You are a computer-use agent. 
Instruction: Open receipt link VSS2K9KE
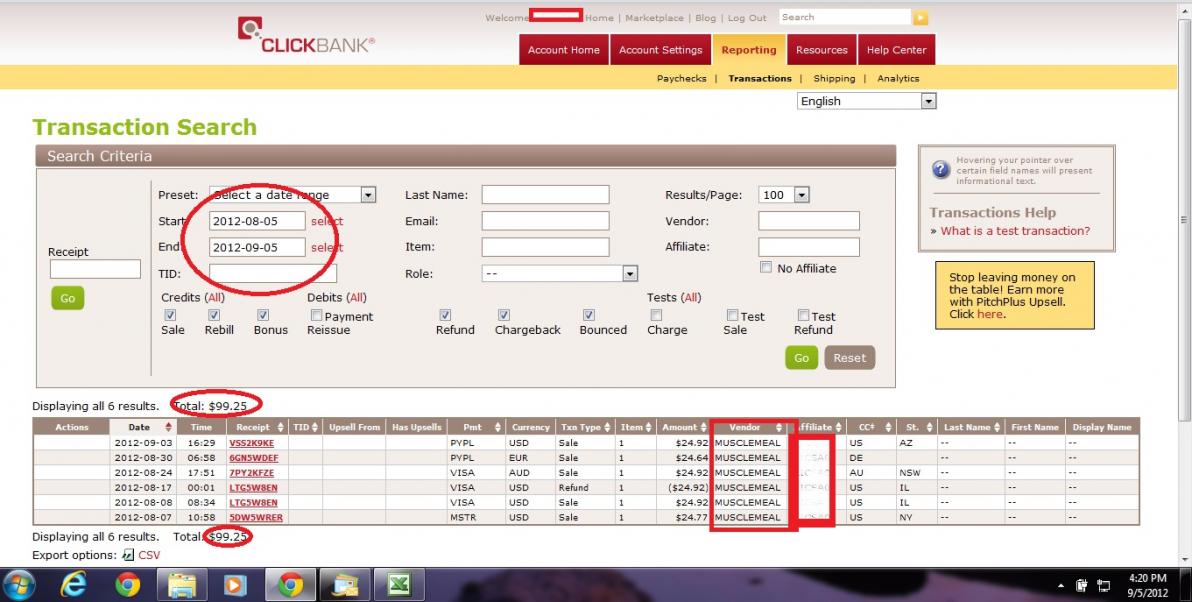tap(252, 442)
